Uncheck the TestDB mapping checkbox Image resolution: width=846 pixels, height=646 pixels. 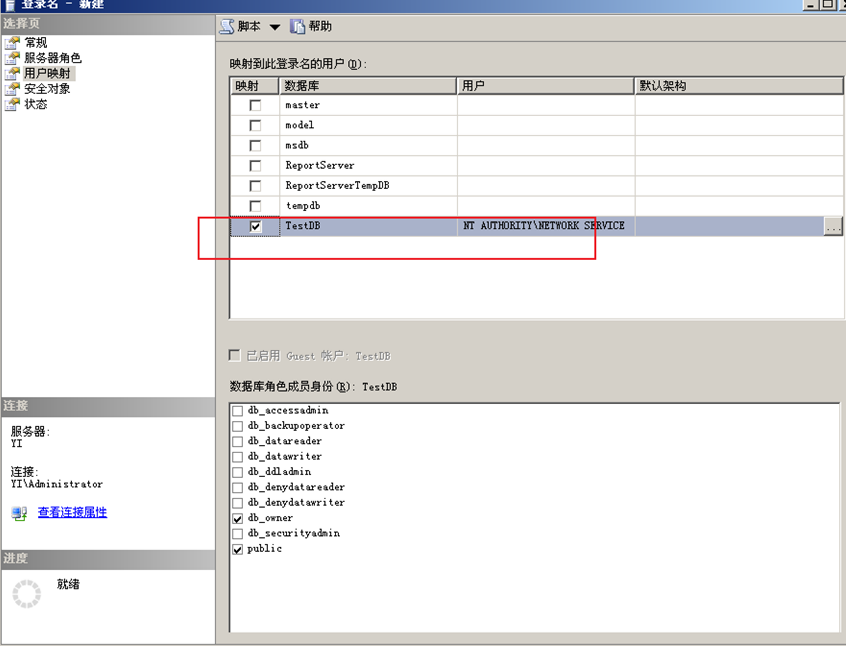coord(254,226)
